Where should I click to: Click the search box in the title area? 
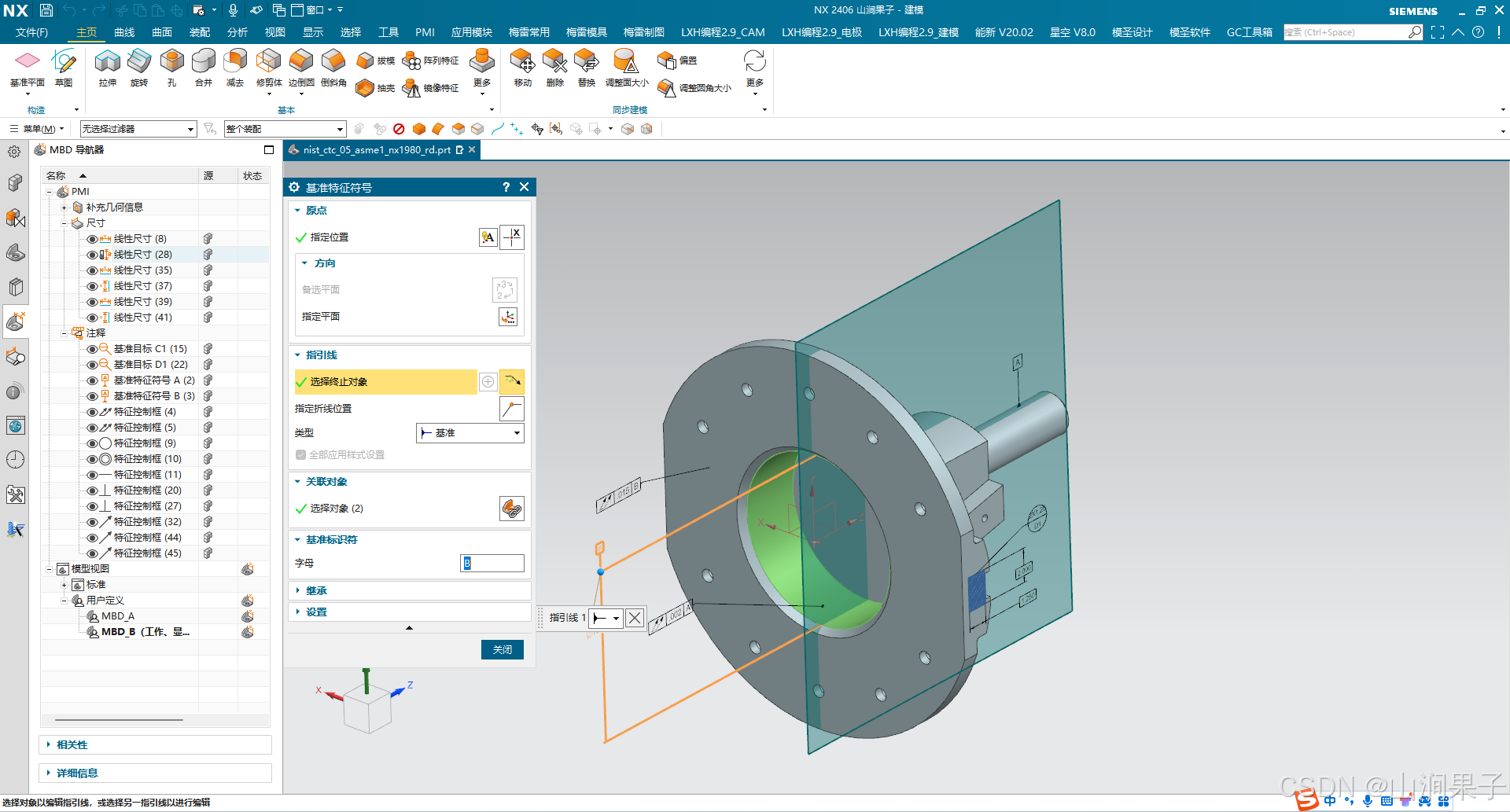coord(1353,32)
